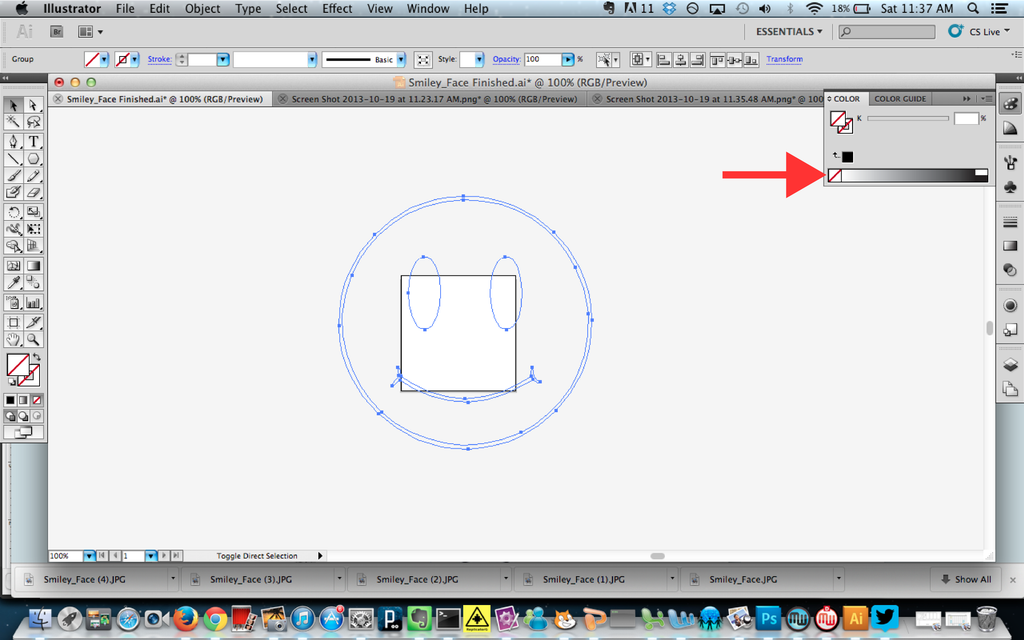Viewport: 1024px width, 640px height.
Task: Select the Rotate tool
Action: point(14,212)
